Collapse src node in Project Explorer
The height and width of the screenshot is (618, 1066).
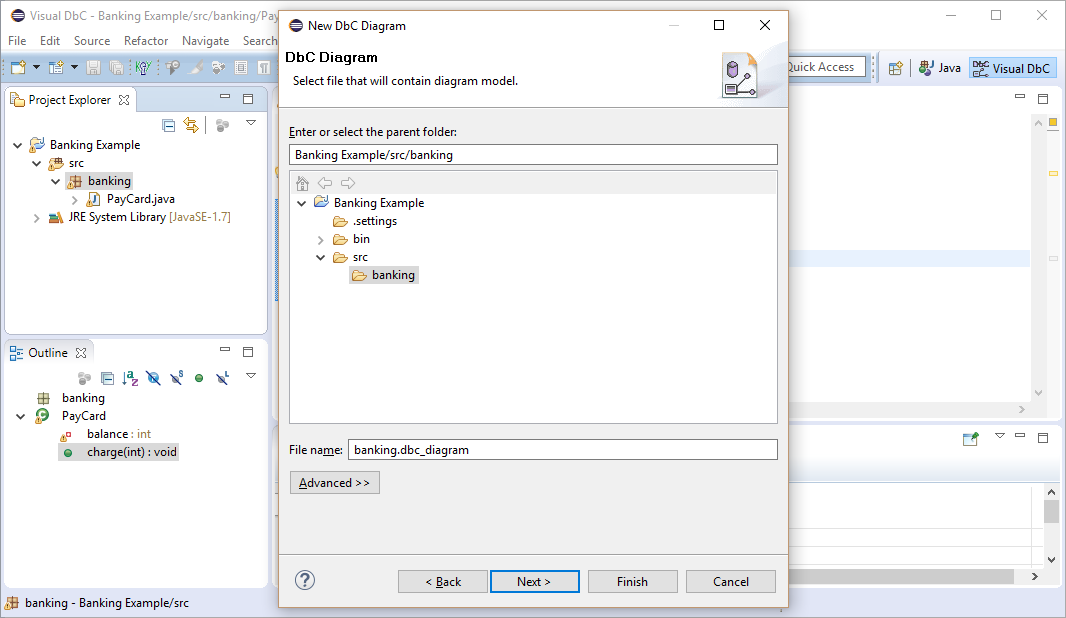[x=37, y=163]
